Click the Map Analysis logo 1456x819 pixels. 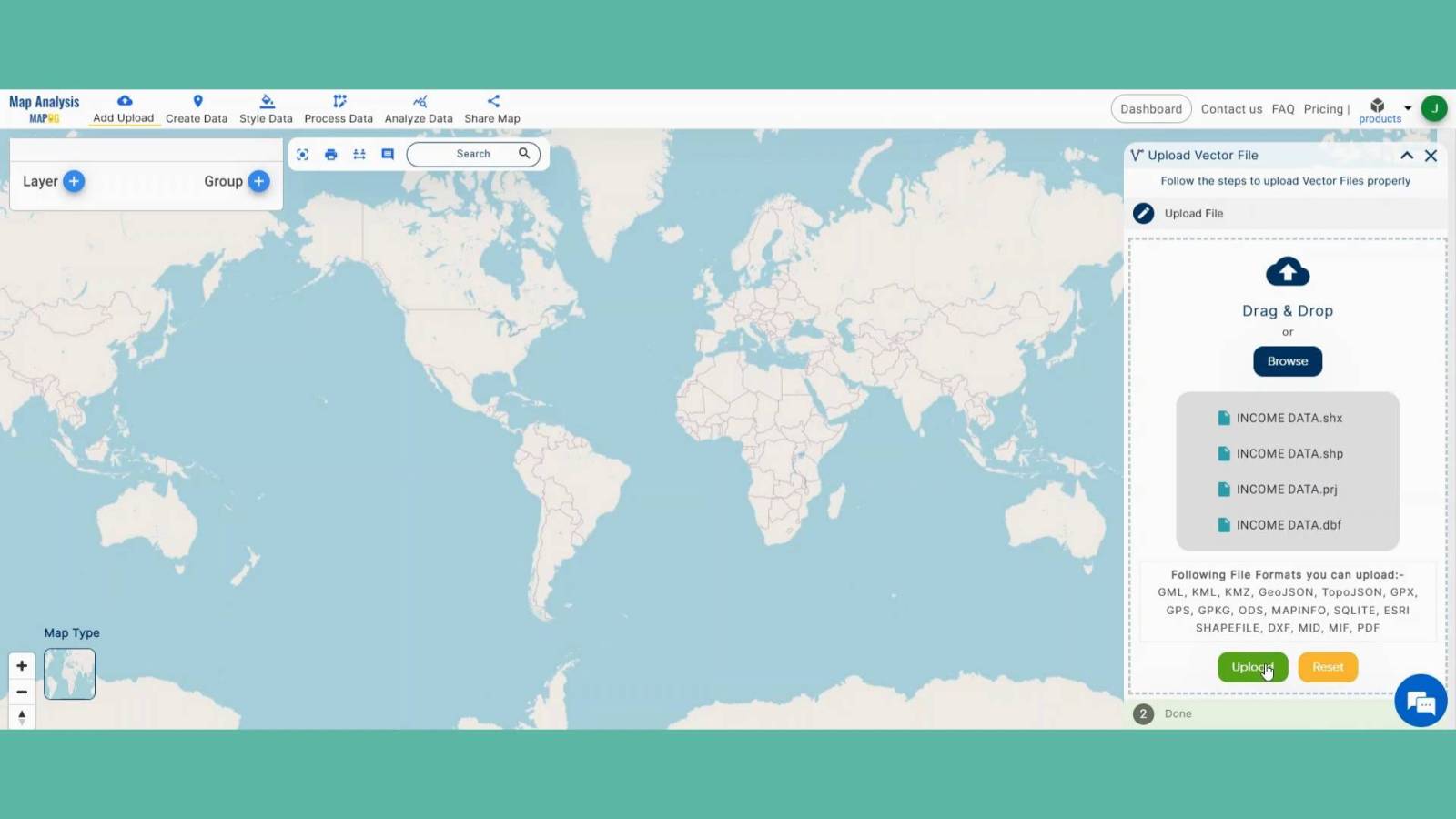(x=44, y=108)
